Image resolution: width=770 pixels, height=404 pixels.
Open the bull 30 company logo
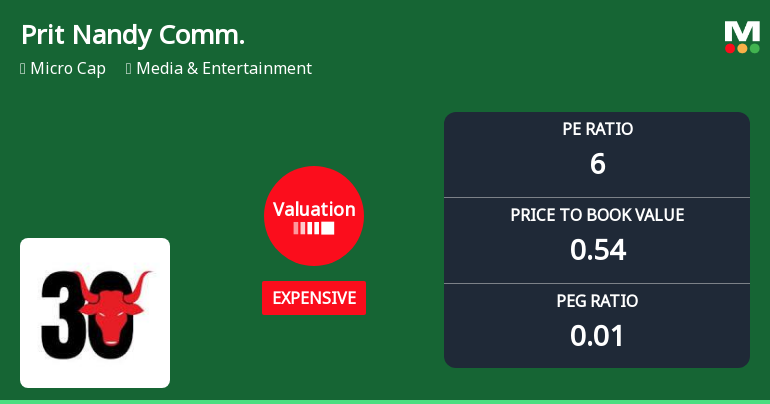click(95, 312)
